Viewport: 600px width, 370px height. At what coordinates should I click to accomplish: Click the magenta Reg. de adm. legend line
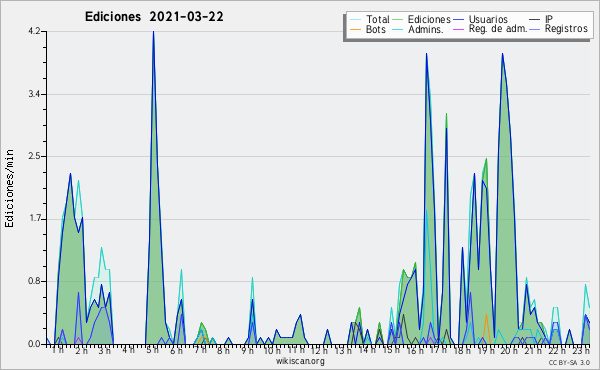tap(458, 29)
